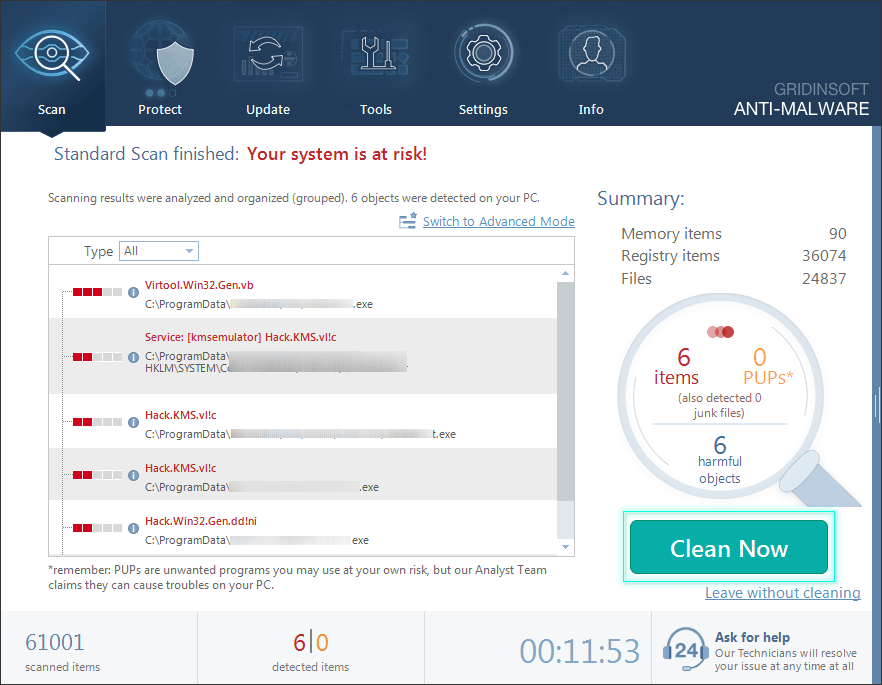
Task: Click the 24-hour Ask for help icon
Action: 684,650
